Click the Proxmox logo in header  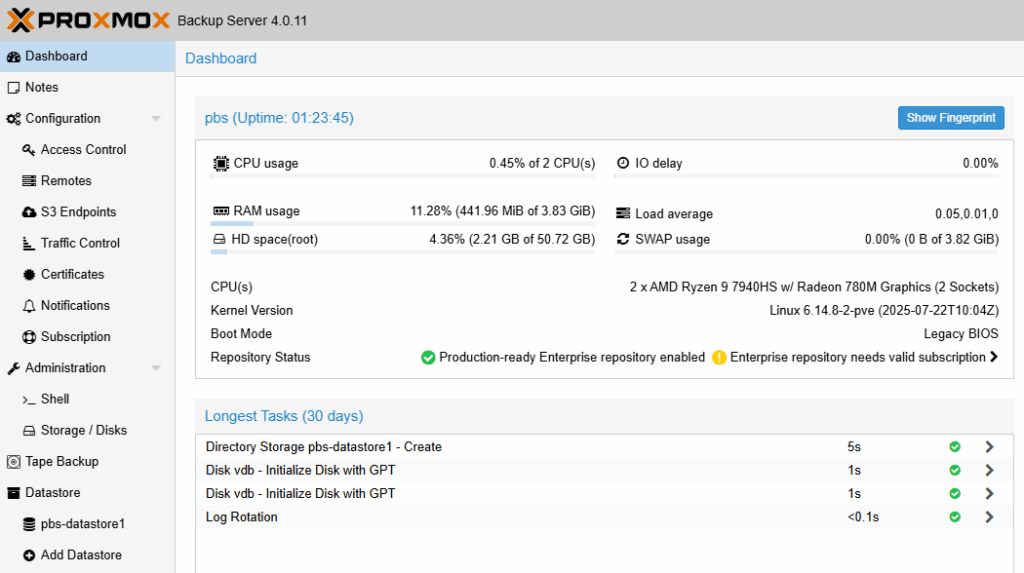coord(88,20)
